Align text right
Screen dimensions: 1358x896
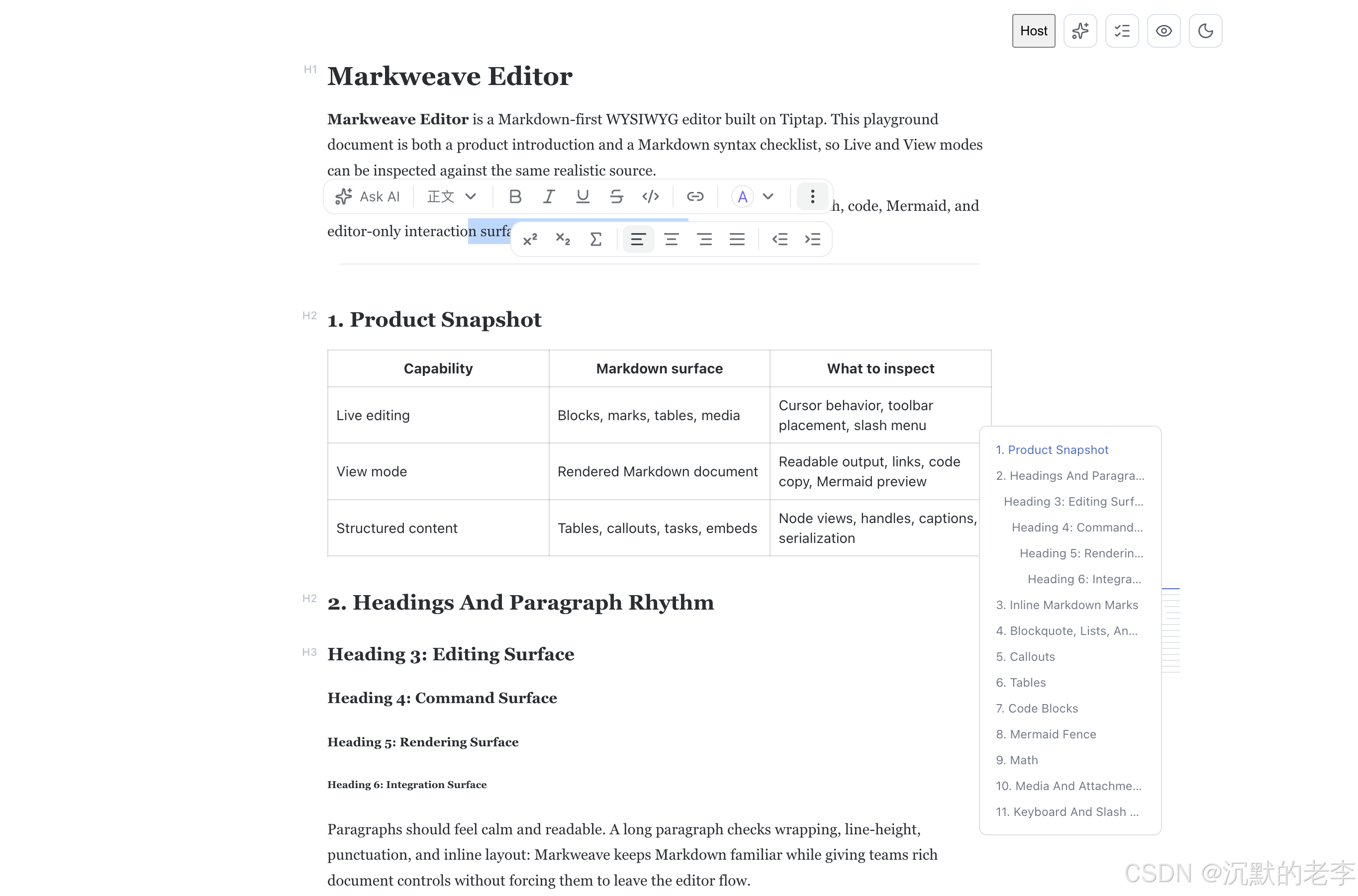click(705, 239)
